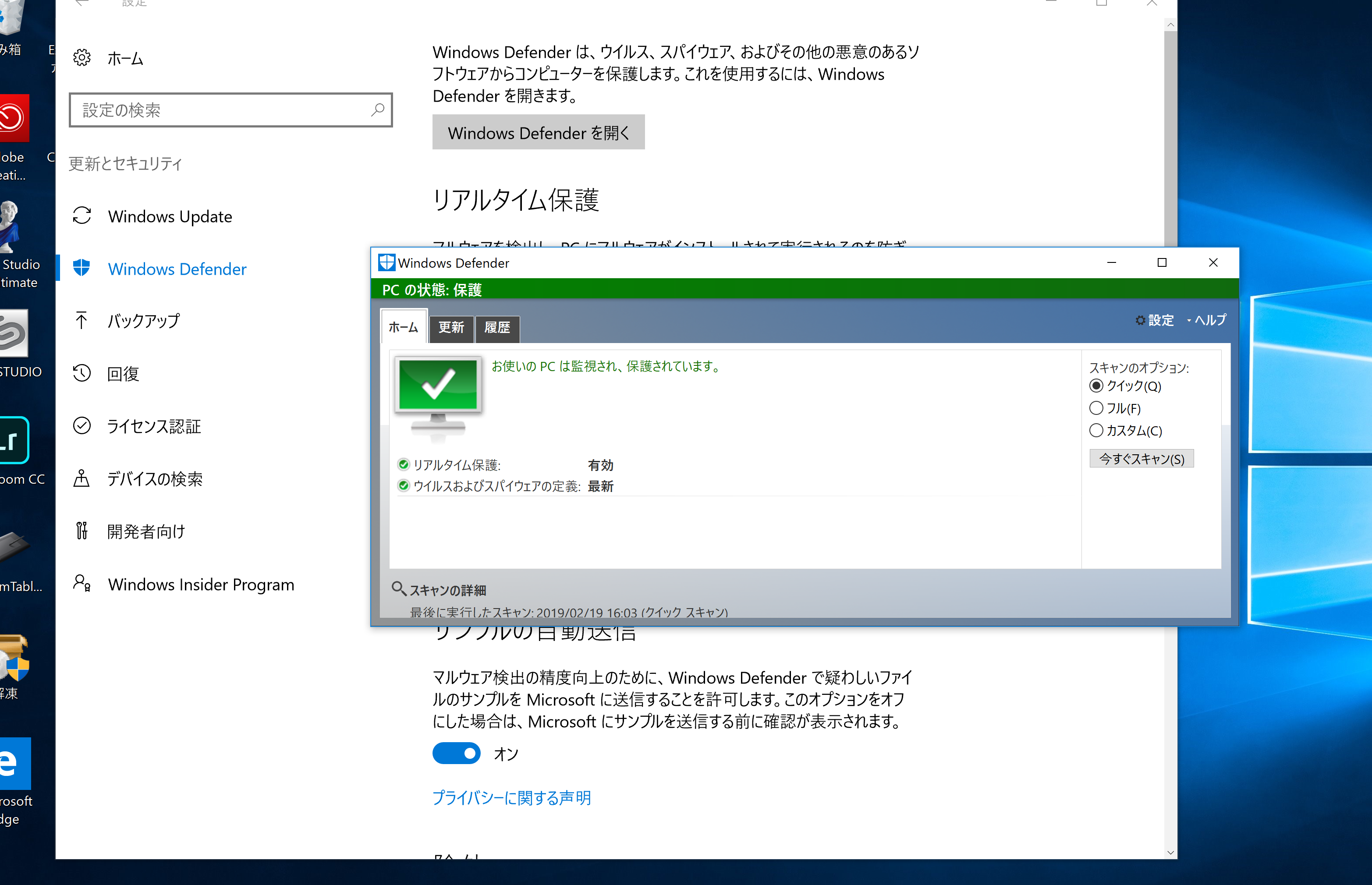This screenshot has width=1372, height=885.
Task: Click the virus definitions green check icon
Action: click(x=404, y=485)
